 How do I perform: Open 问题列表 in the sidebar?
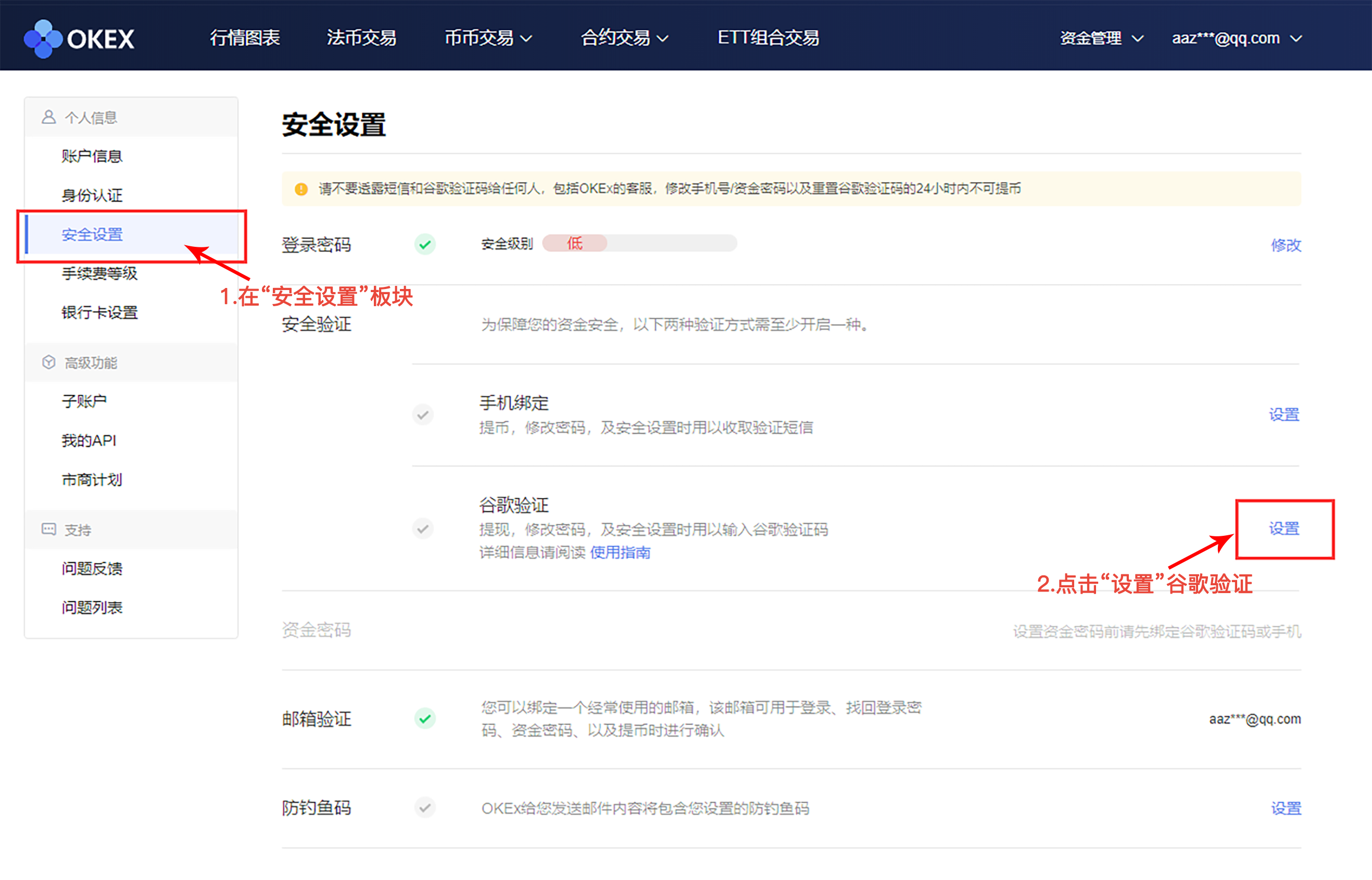(x=92, y=608)
